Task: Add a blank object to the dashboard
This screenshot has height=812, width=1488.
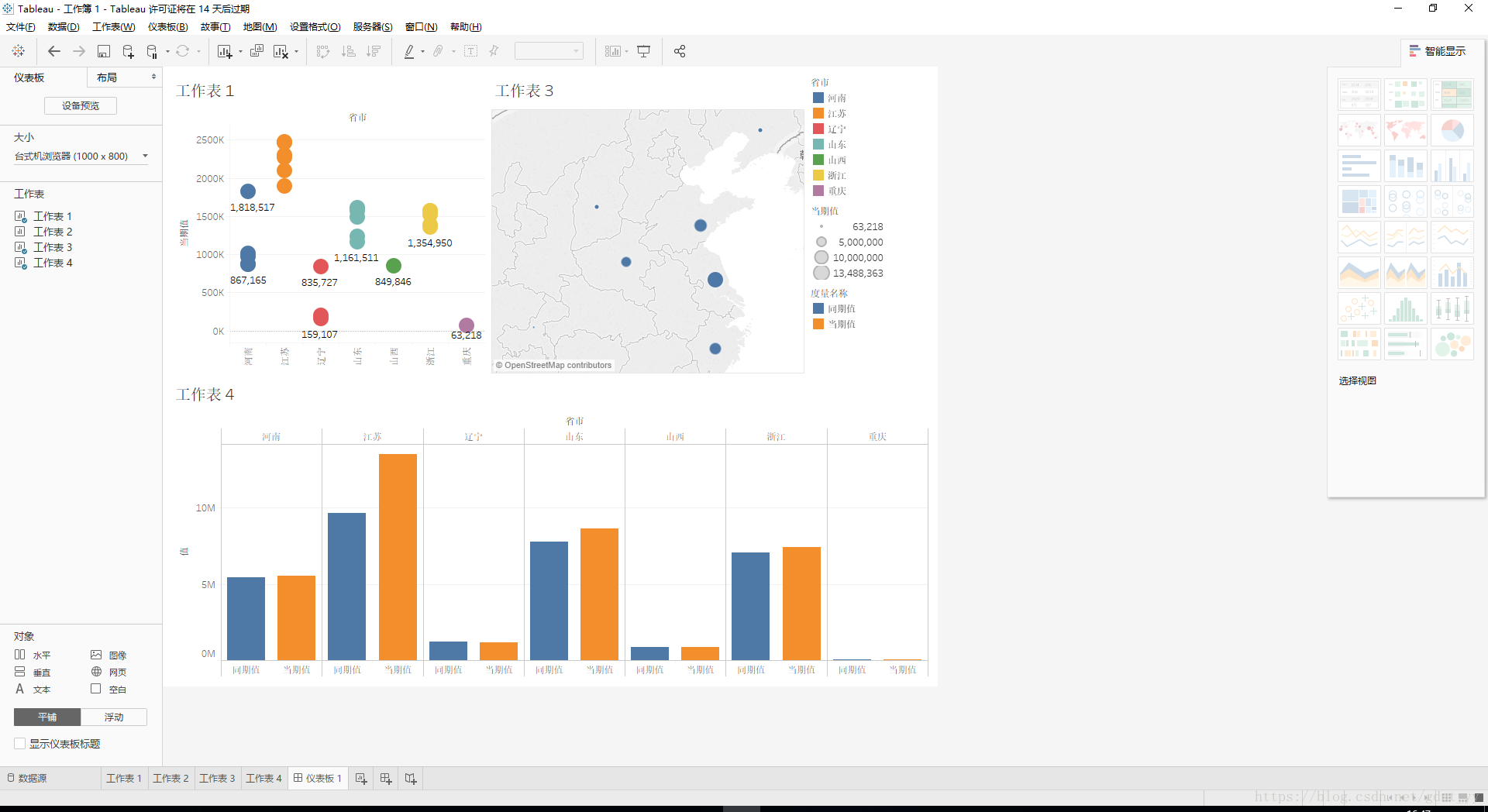Action: 108,689
